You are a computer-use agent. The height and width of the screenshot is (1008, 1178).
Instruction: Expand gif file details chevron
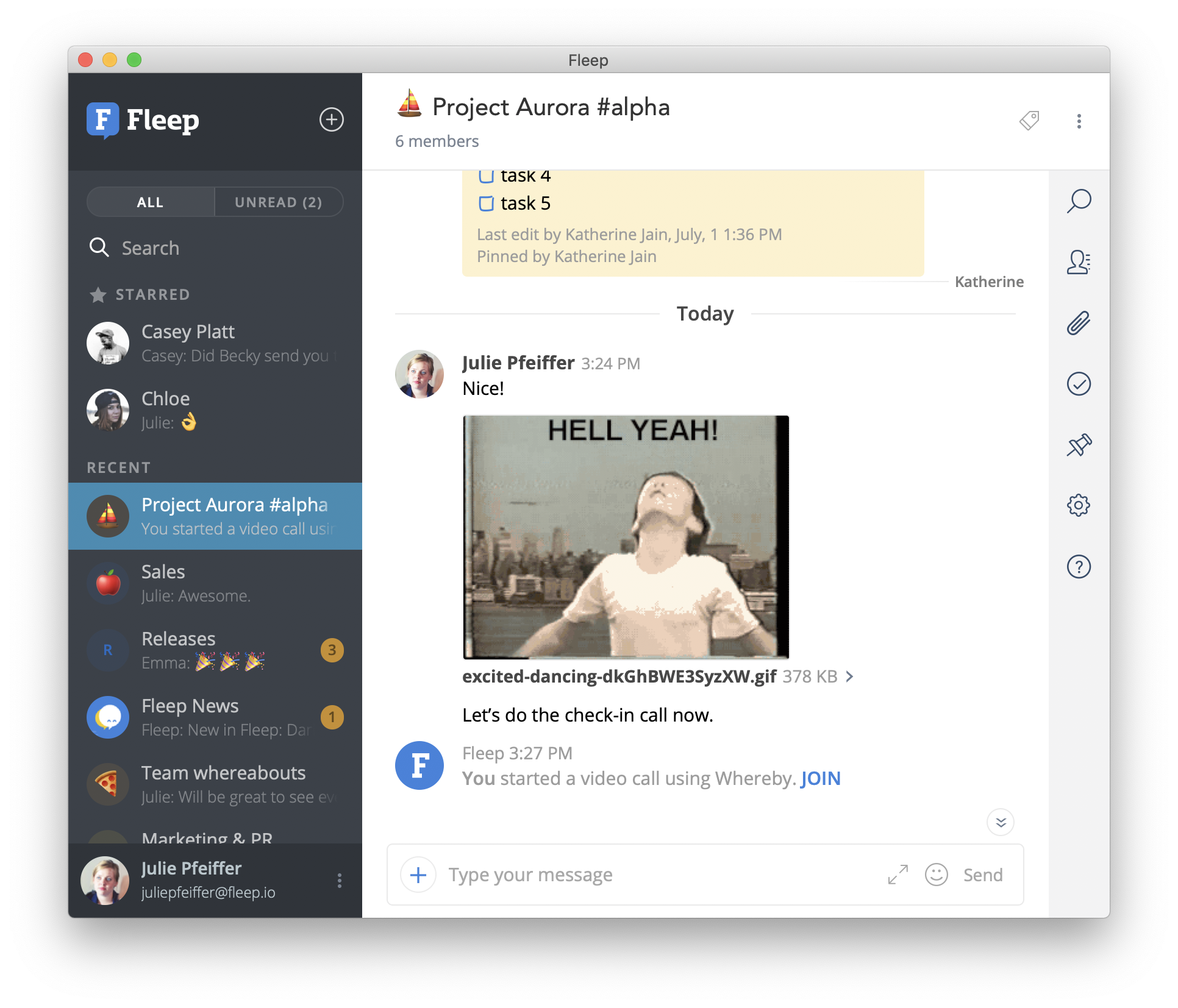pos(850,676)
